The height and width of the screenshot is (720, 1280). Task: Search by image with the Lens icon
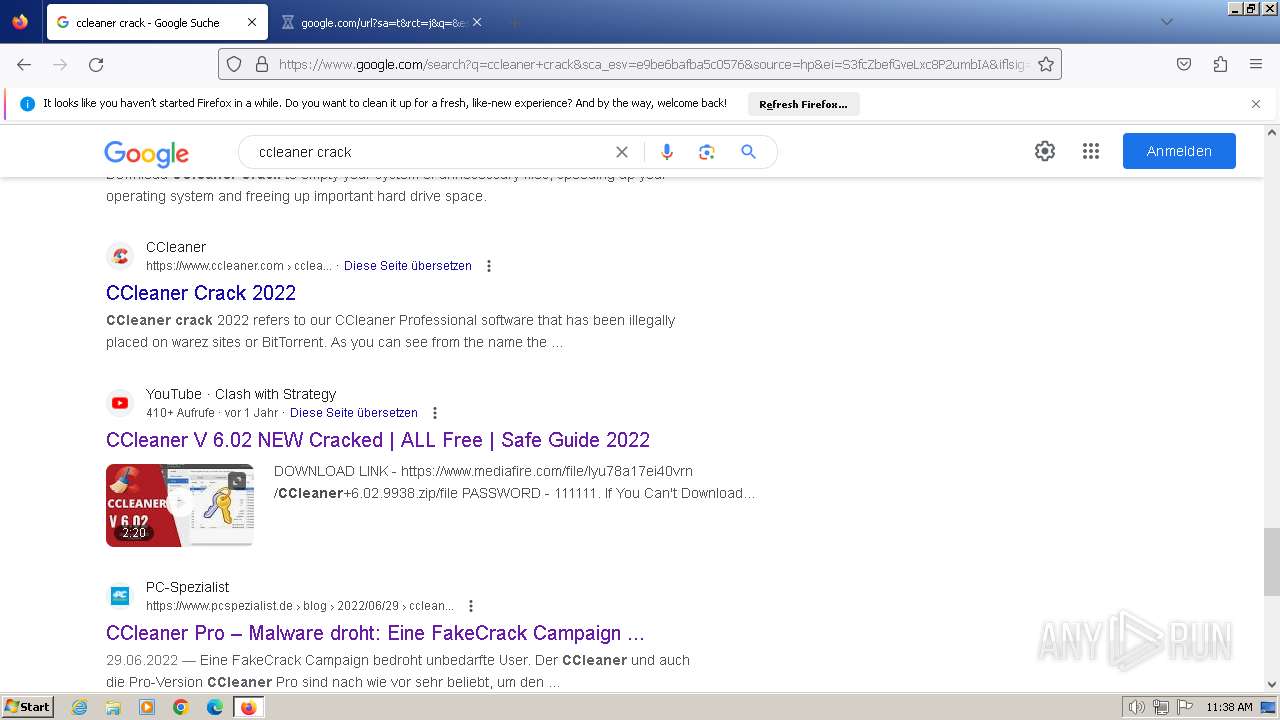[x=707, y=152]
